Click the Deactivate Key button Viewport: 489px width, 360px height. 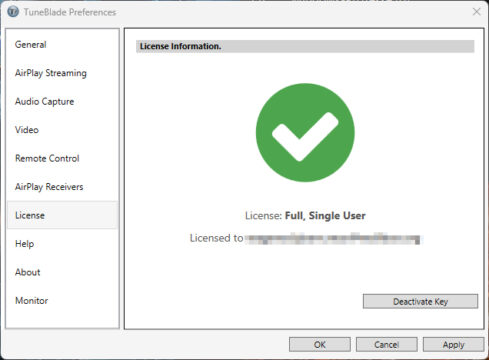[x=420, y=301]
